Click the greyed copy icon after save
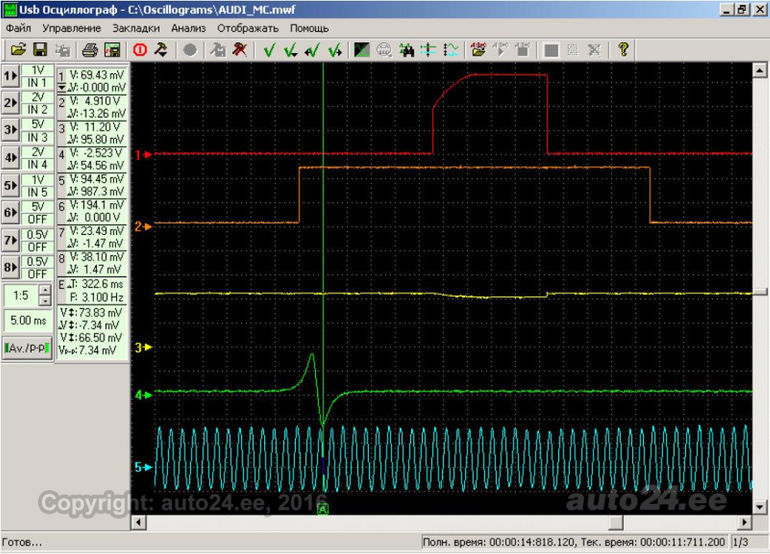770x554 pixels. [x=62, y=50]
